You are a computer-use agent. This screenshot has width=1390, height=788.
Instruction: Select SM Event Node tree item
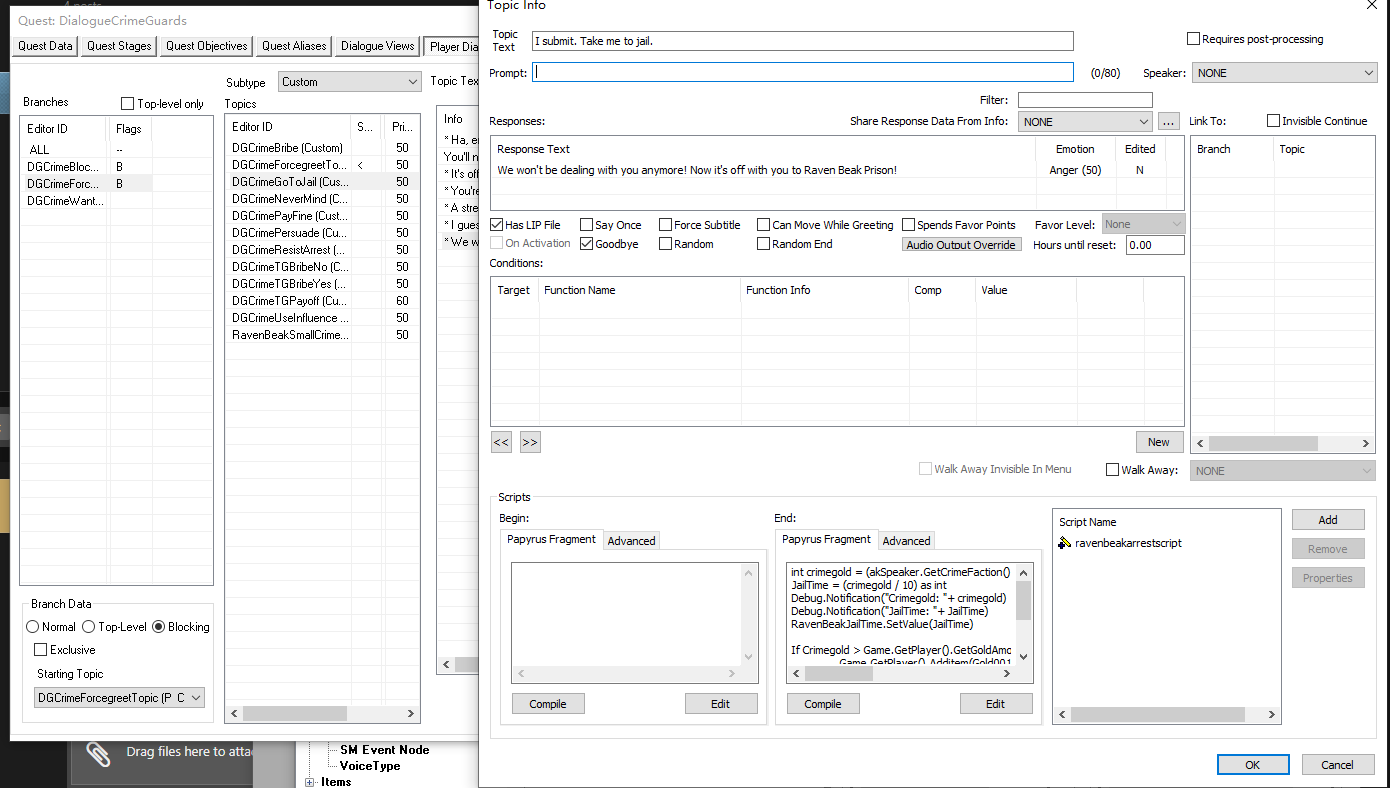(384, 750)
